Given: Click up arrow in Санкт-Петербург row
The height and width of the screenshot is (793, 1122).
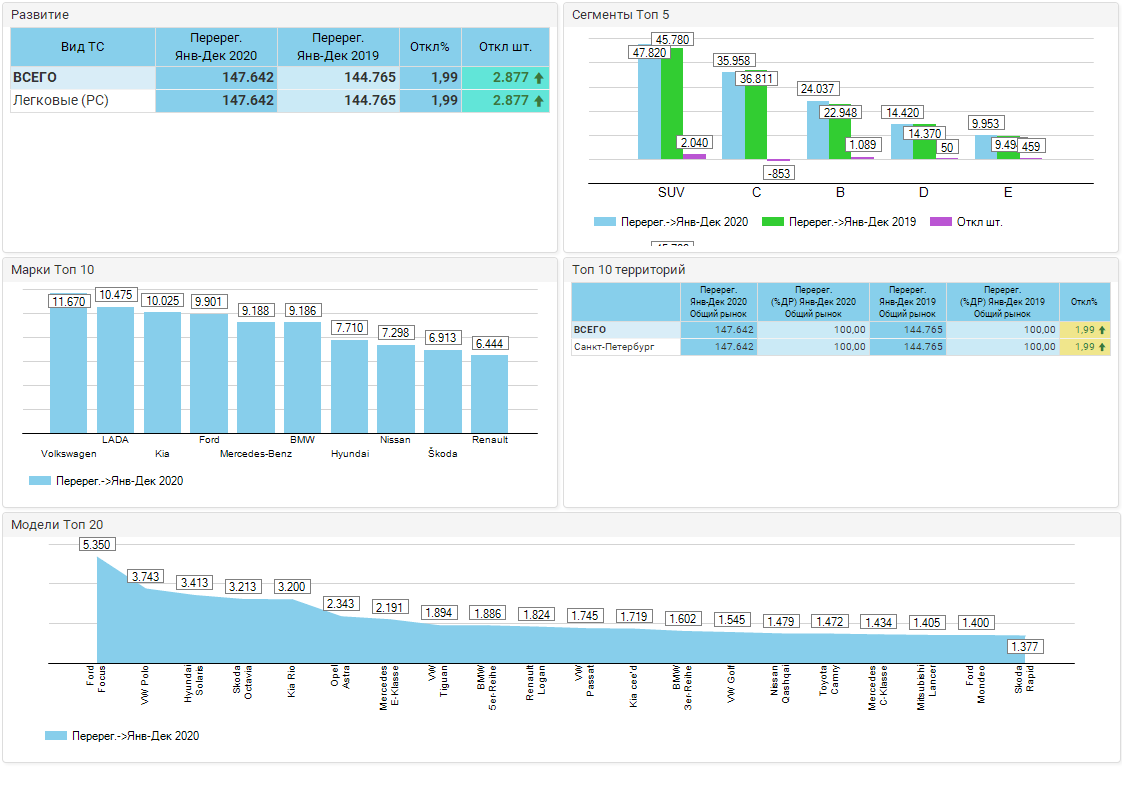Looking at the screenshot, I should pos(1101,347).
